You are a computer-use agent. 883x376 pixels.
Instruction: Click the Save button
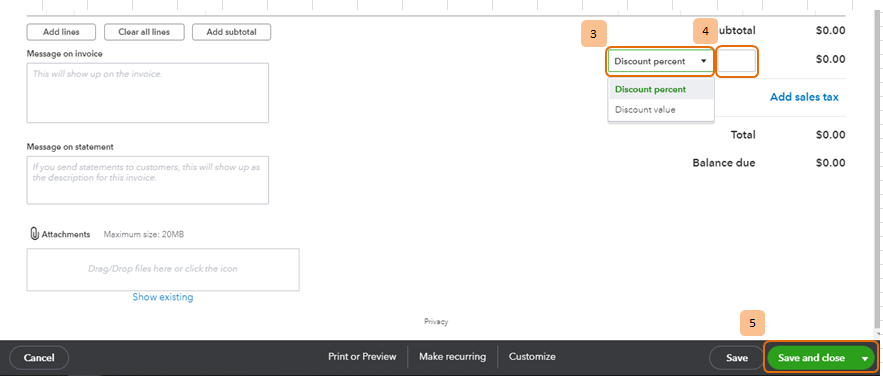point(737,358)
